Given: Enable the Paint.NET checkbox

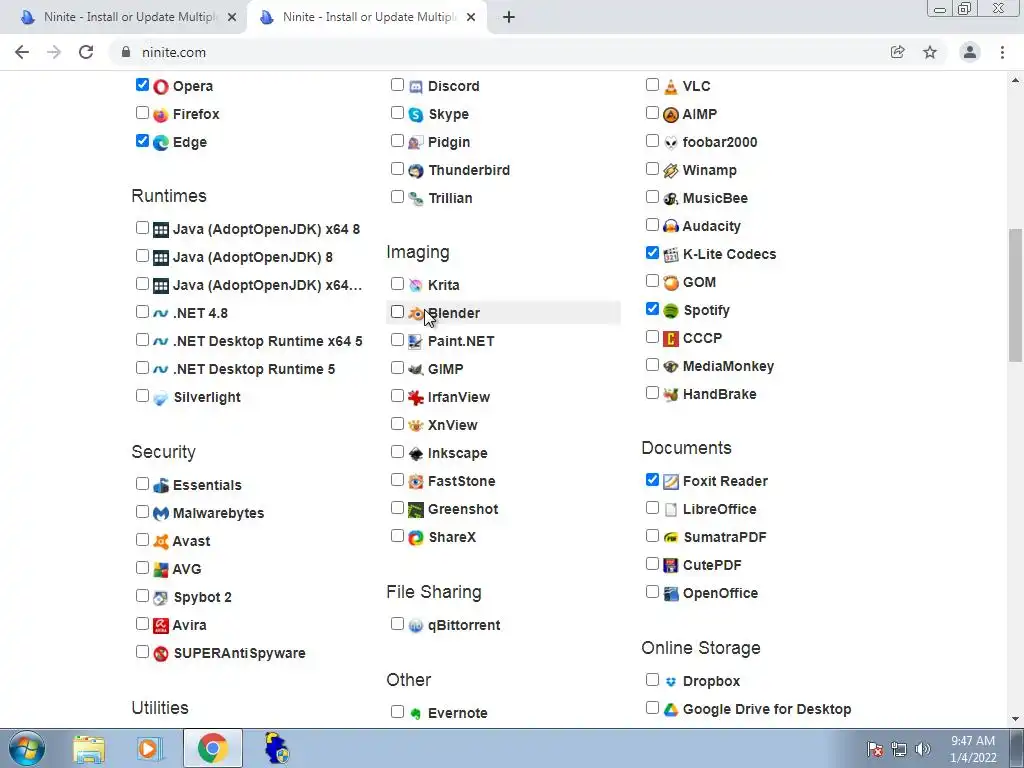Looking at the screenshot, I should coord(397,340).
